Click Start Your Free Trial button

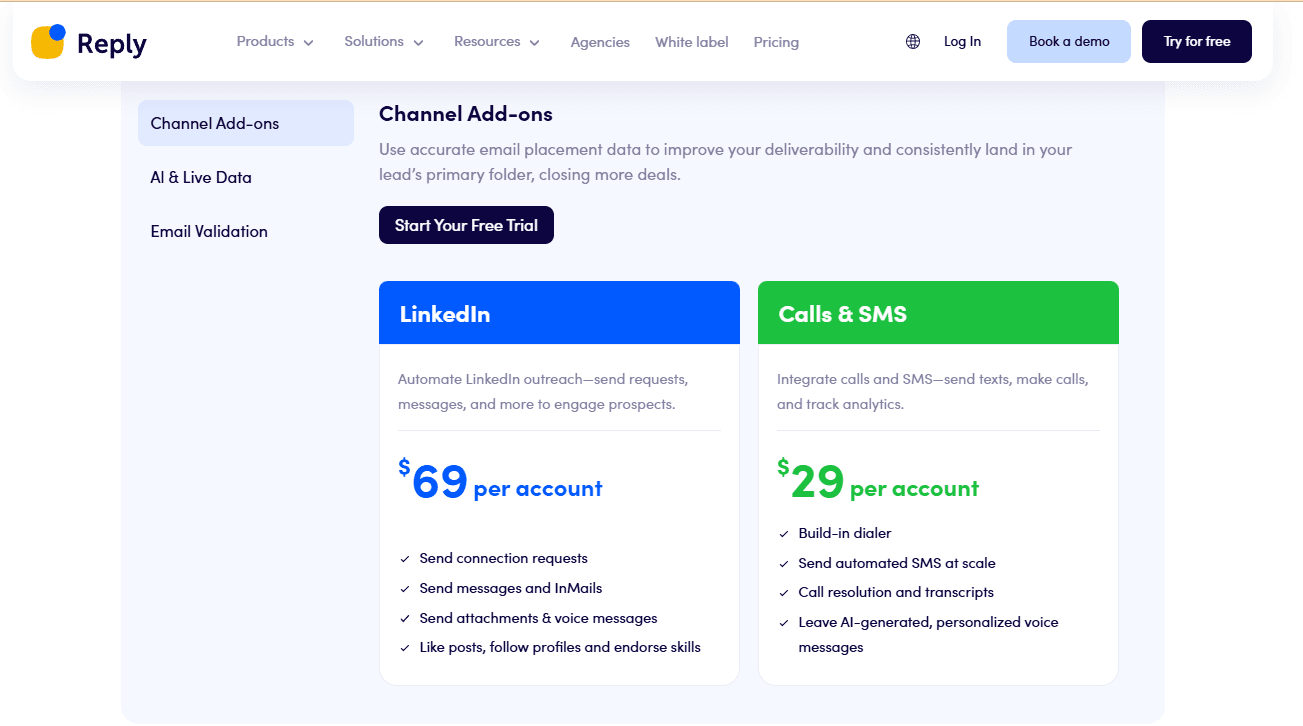pyautogui.click(x=466, y=226)
